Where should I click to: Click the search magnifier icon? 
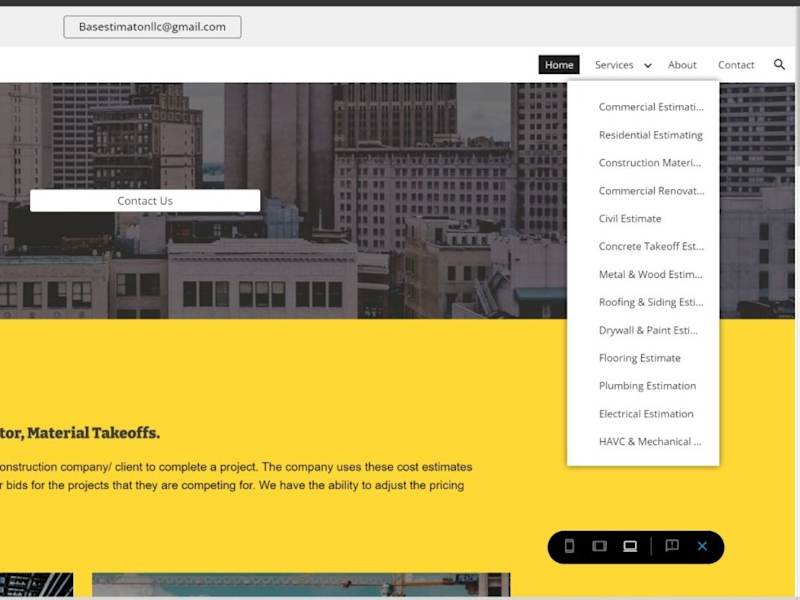779,64
